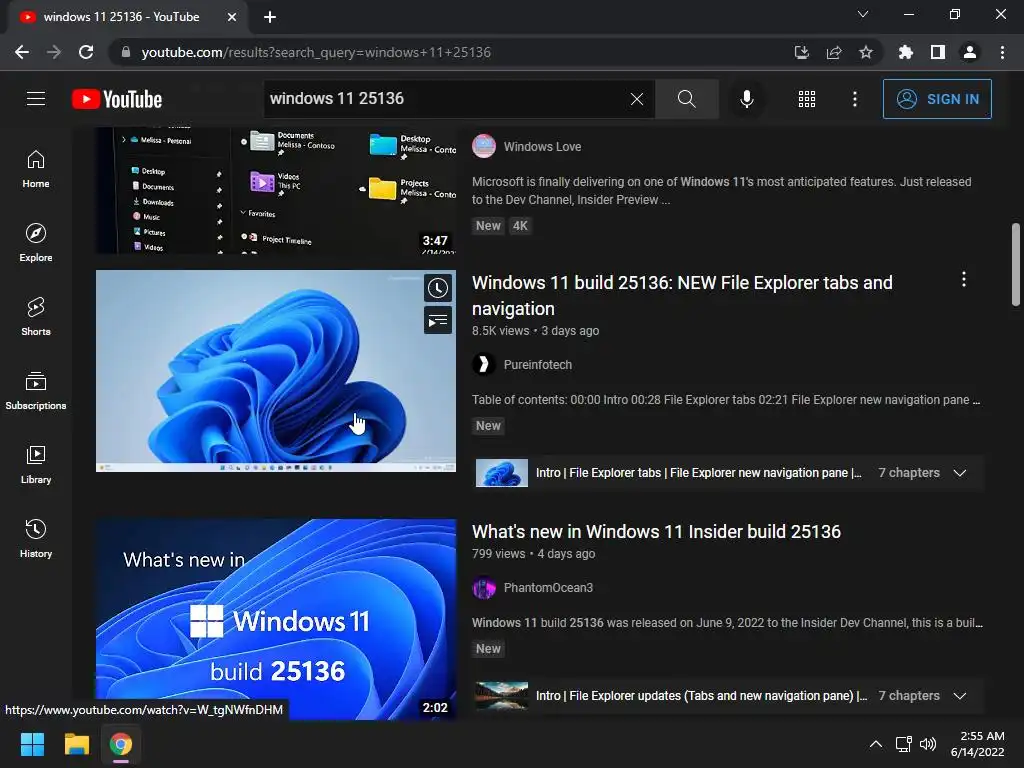Open Chrome three-dot menu
1024x768 pixels.
tap(1002, 52)
